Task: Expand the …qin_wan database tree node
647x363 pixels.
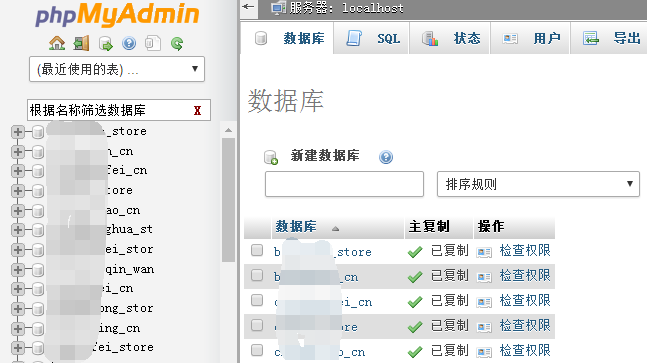Action: [x=17, y=270]
